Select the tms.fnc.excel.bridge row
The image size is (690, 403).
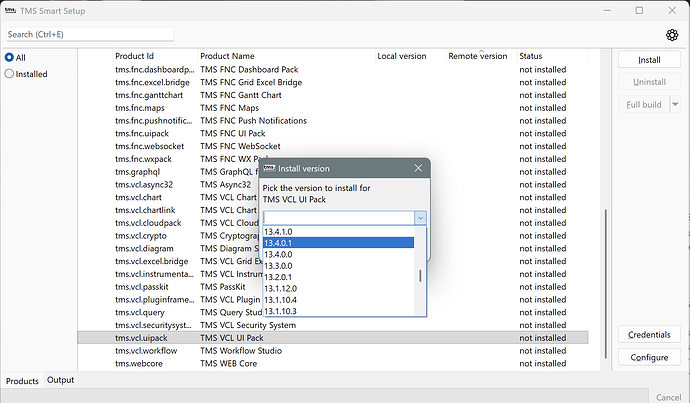[x=333, y=82]
